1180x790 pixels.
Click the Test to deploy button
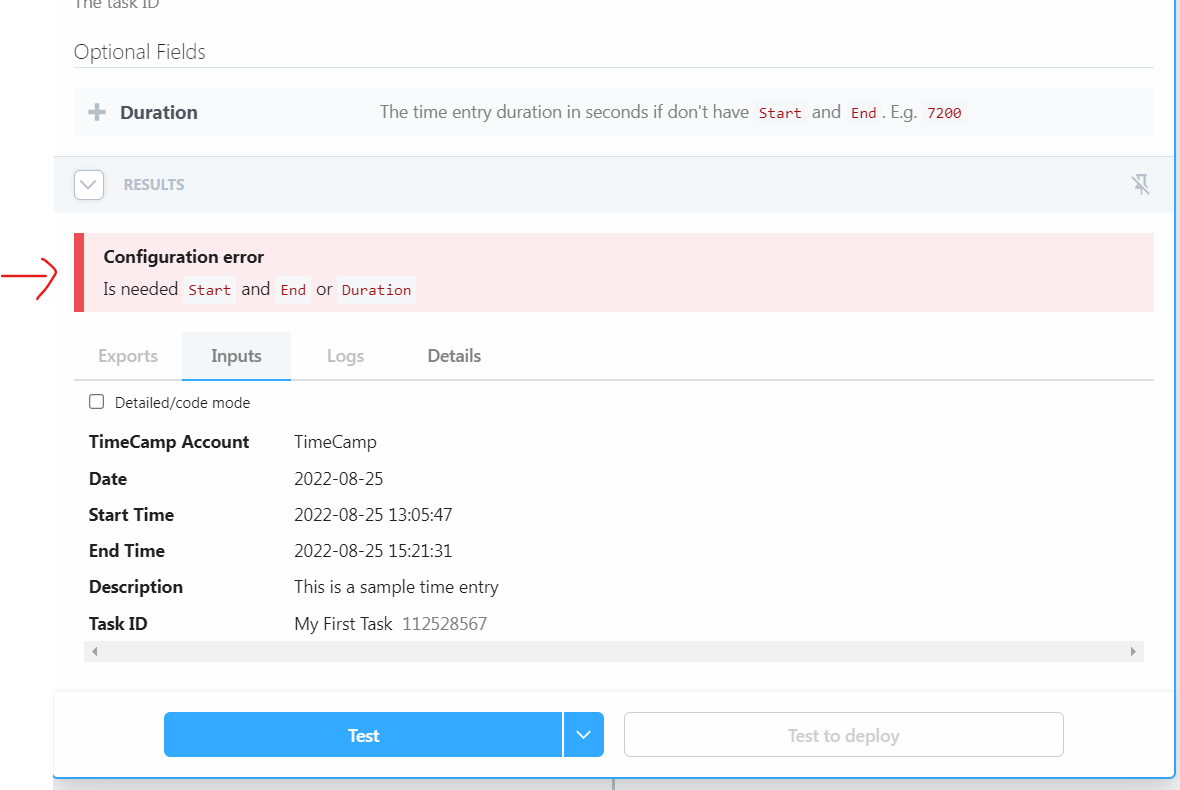pos(844,735)
